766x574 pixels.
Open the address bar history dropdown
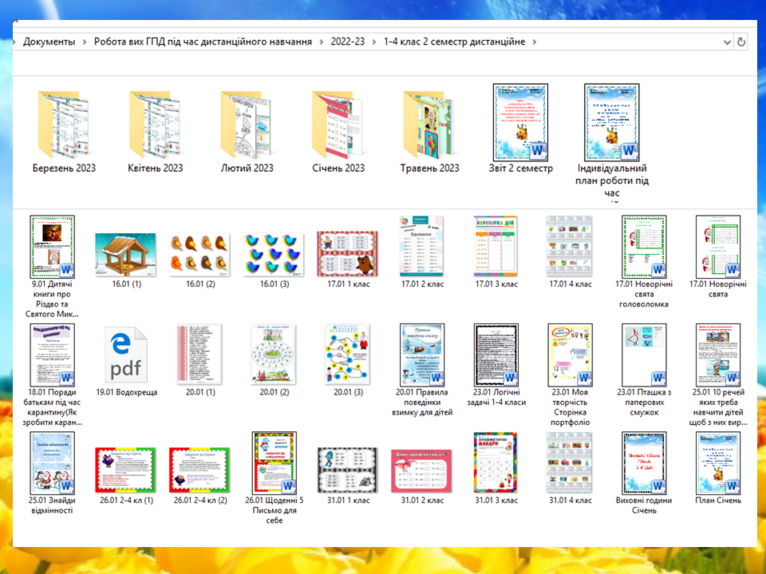pos(727,42)
